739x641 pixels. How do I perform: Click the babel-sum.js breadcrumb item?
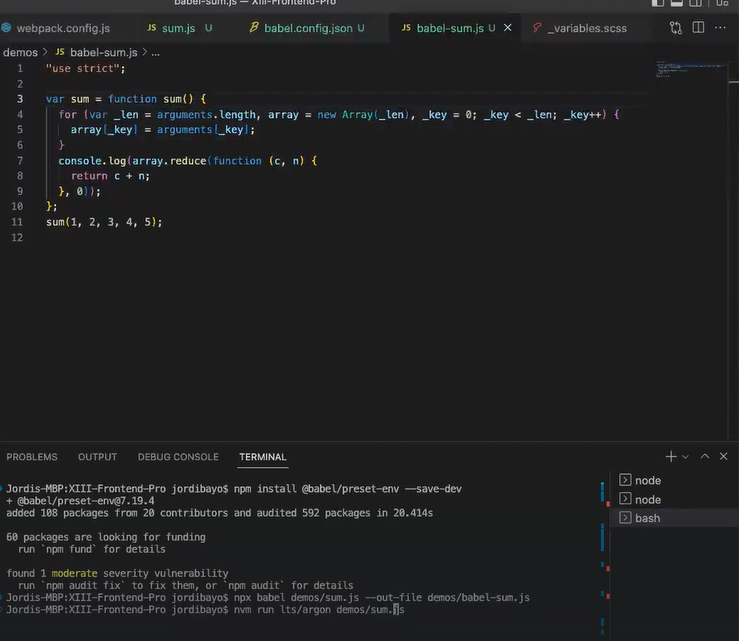tap(104, 52)
